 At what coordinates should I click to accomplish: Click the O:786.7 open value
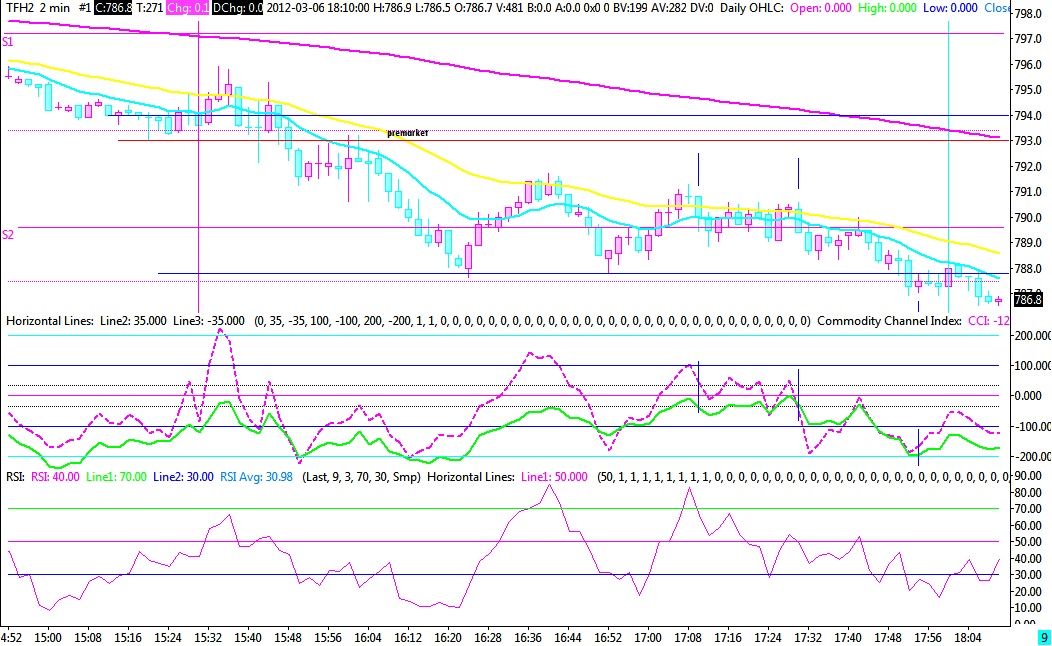475,8
